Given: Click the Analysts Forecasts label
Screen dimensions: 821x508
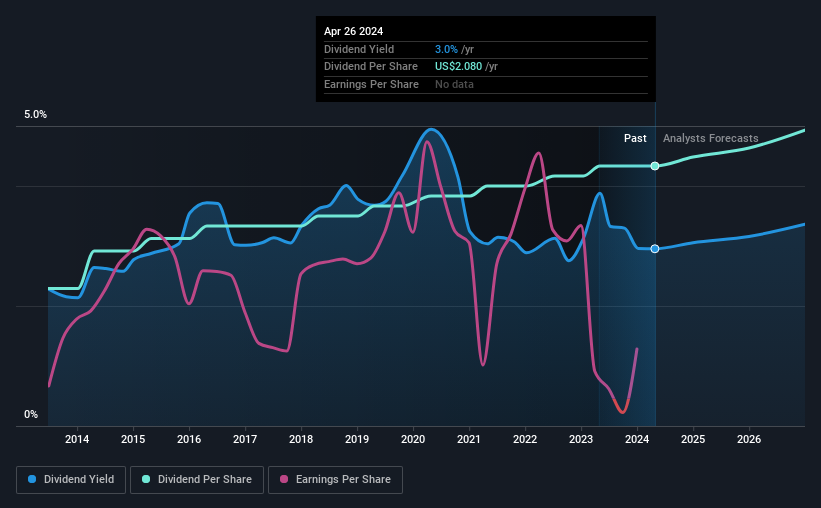Looking at the screenshot, I should click(x=711, y=138).
